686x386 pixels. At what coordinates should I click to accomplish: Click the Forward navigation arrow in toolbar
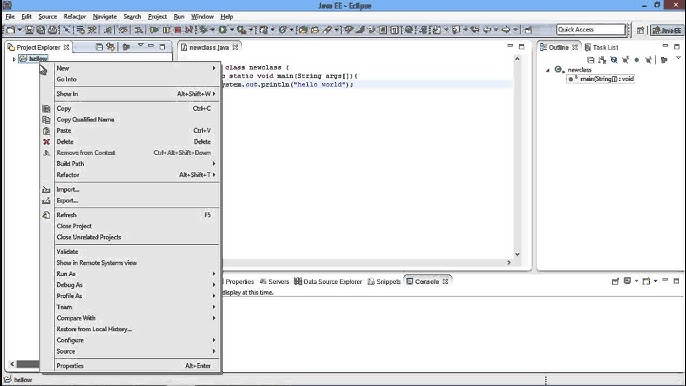coord(506,30)
